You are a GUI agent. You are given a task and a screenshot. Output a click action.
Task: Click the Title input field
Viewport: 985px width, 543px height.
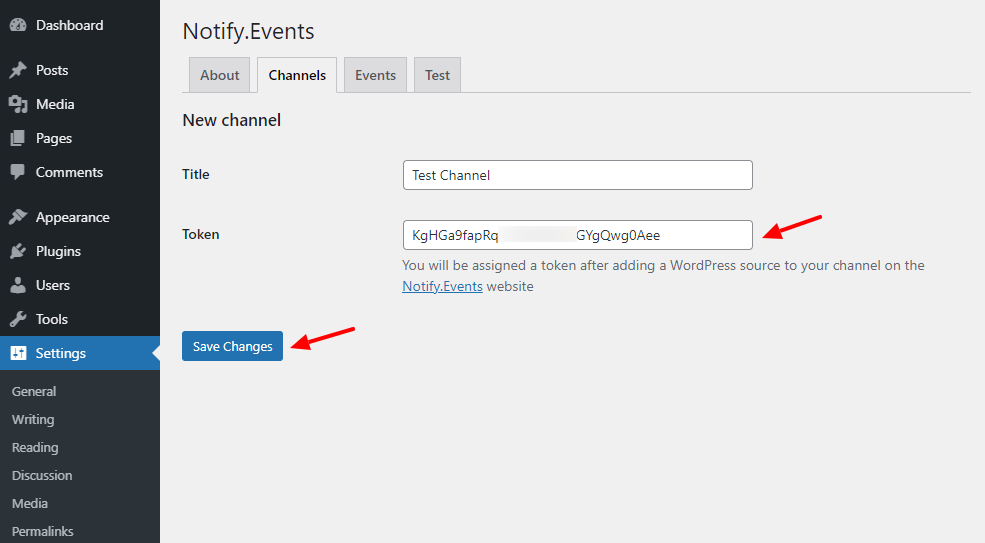577,175
